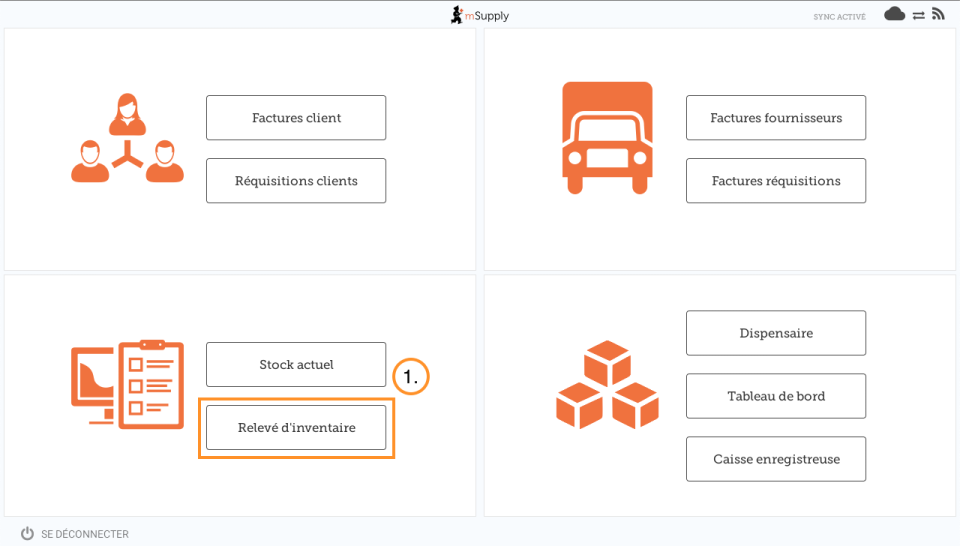Viewport: 960px width, 546px height.
Task: Click the power icon at the bottom left
Action: 27,534
